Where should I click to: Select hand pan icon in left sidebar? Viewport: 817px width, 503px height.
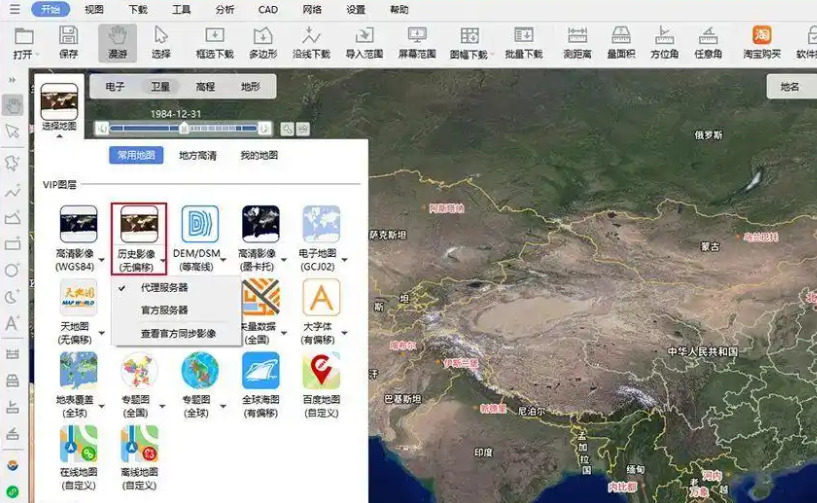click(x=13, y=105)
